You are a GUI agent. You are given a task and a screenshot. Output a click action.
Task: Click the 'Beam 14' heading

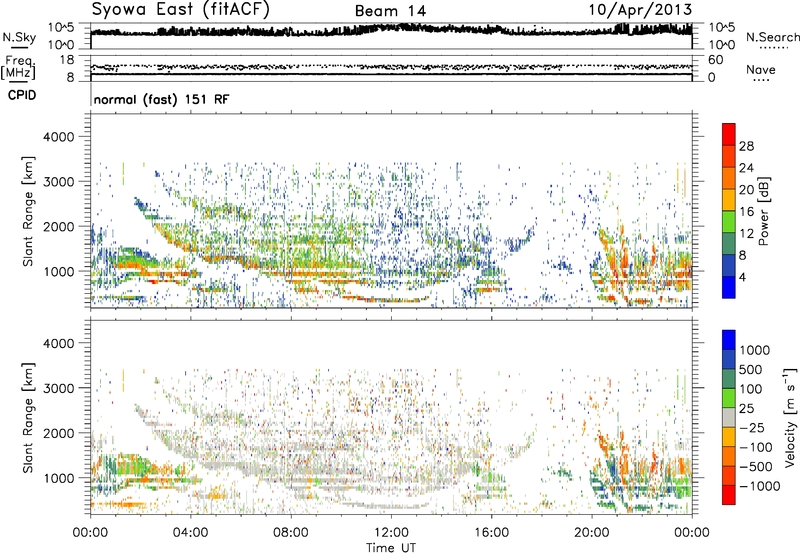[x=390, y=11]
